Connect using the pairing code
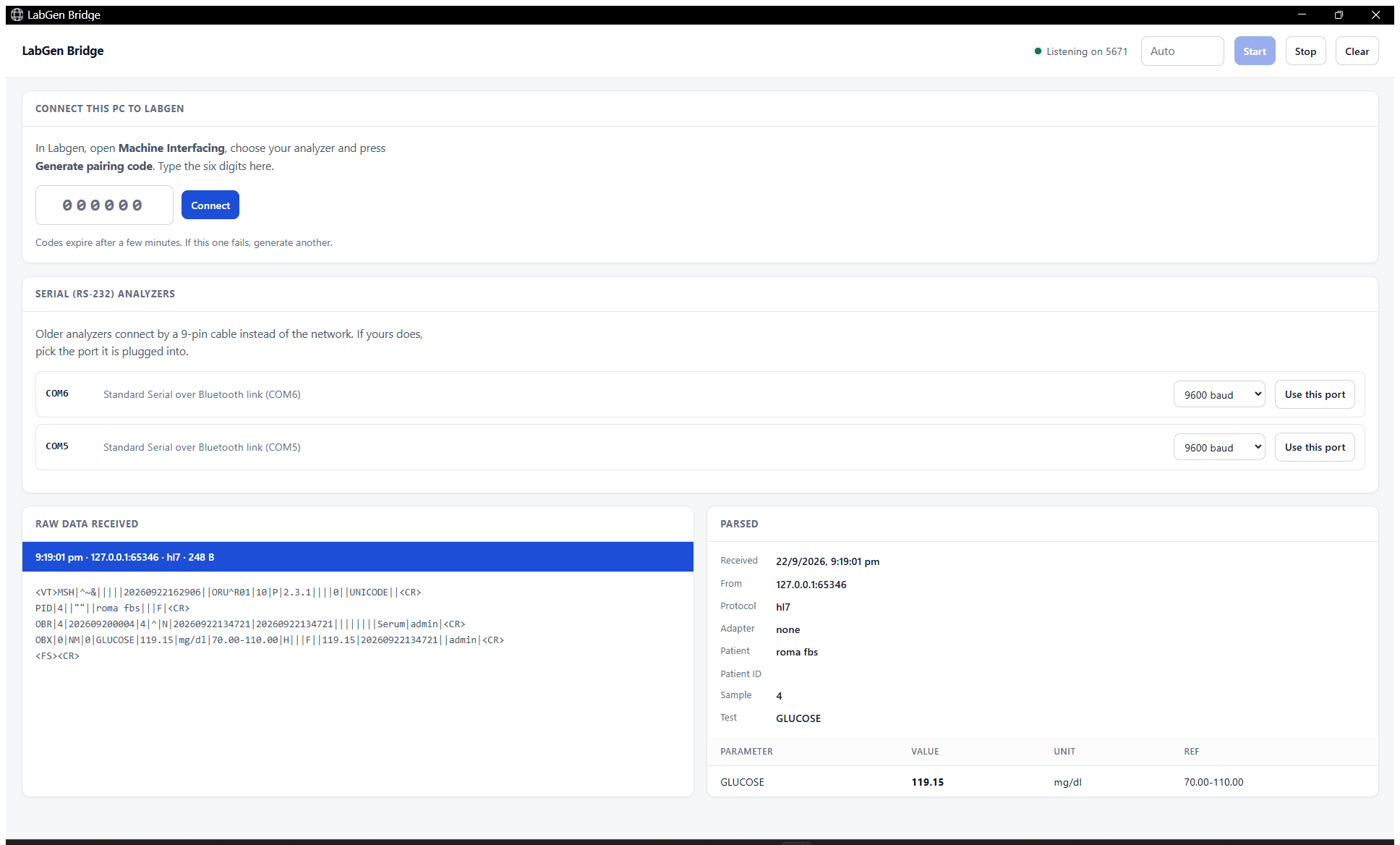This screenshot has width=1400, height=845. 210,205
